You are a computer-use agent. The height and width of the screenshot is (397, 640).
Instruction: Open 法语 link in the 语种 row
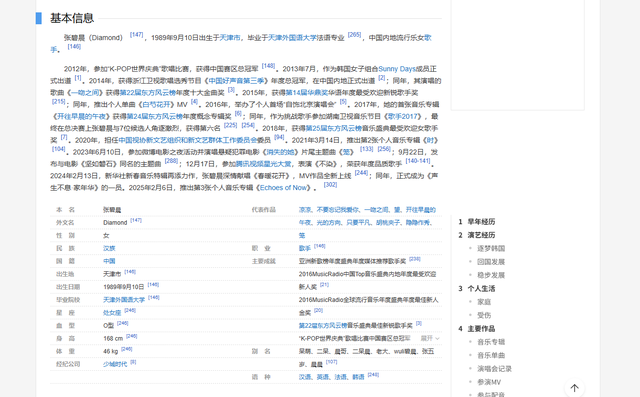tap(340, 377)
